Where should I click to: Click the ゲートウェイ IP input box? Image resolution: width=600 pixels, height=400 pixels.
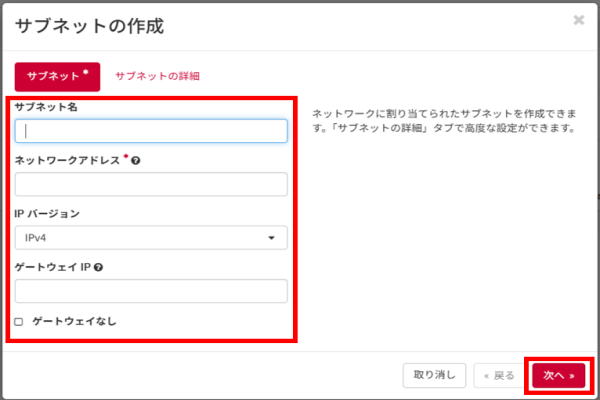(x=151, y=291)
